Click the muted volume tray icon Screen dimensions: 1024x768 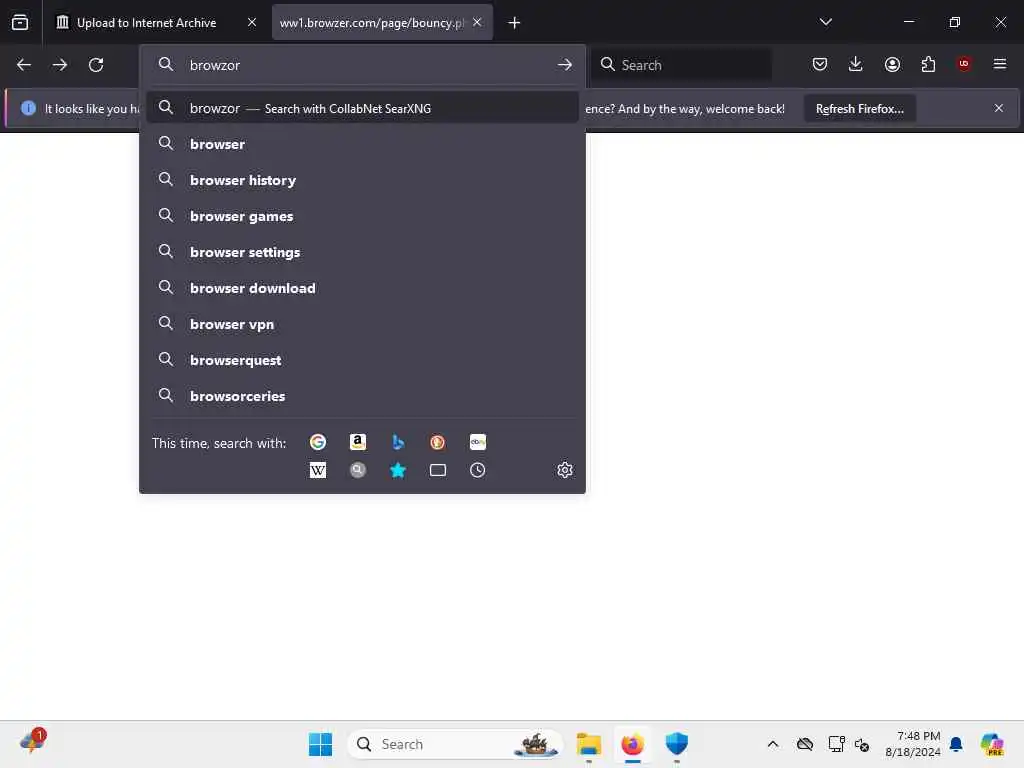pyautogui.click(x=862, y=744)
